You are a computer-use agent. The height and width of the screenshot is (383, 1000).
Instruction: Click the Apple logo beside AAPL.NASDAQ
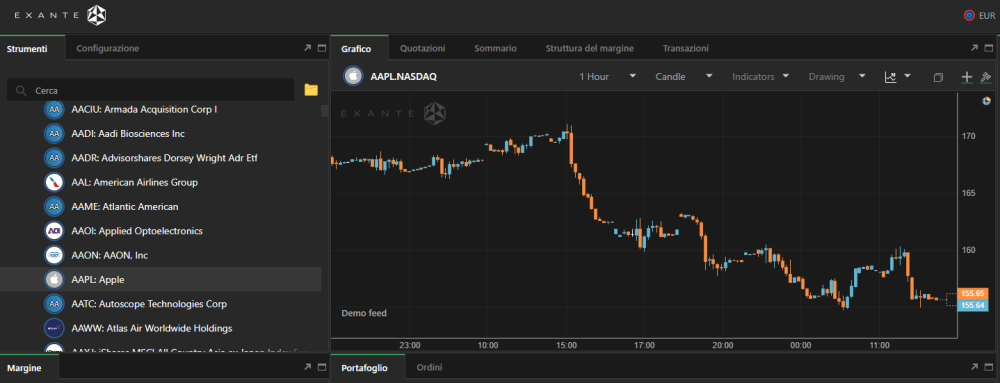(353, 76)
